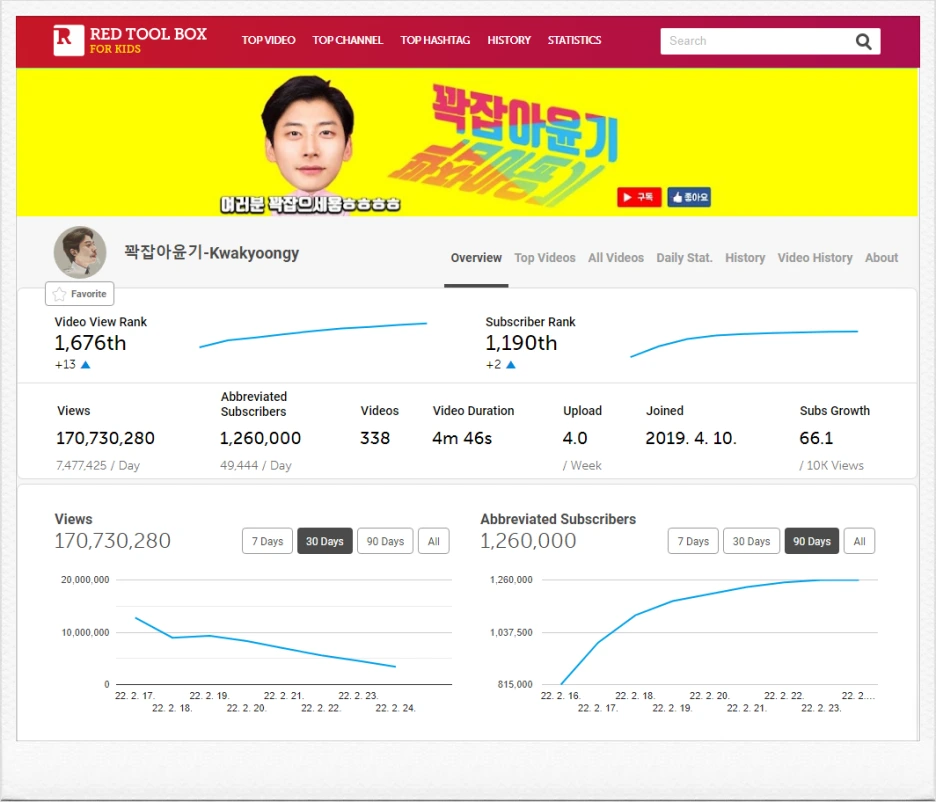The image size is (936, 802).
Task: Click the 338 videos count
Action: (375, 438)
